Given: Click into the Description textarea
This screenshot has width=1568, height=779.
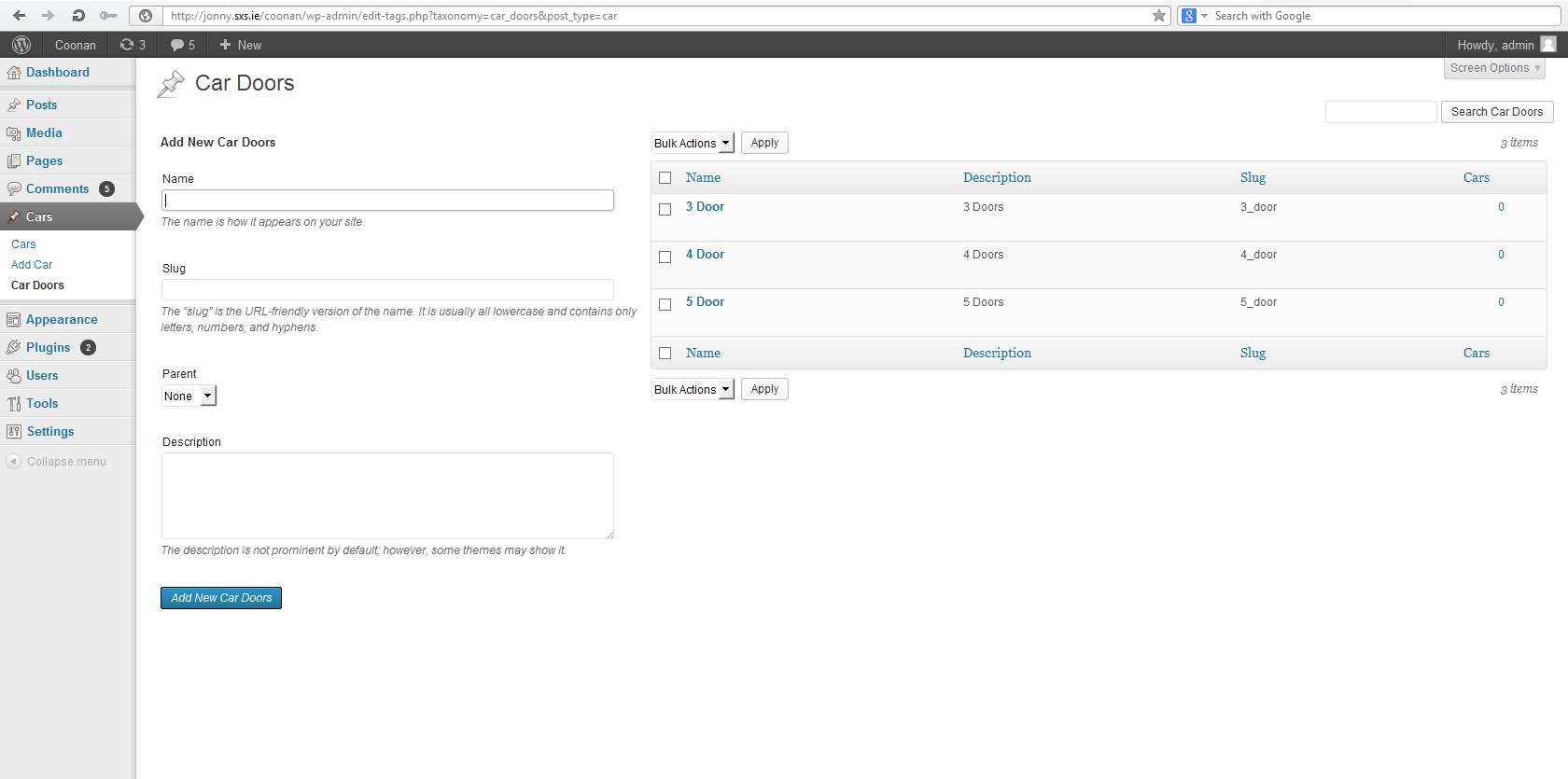Looking at the screenshot, I should (x=387, y=495).
